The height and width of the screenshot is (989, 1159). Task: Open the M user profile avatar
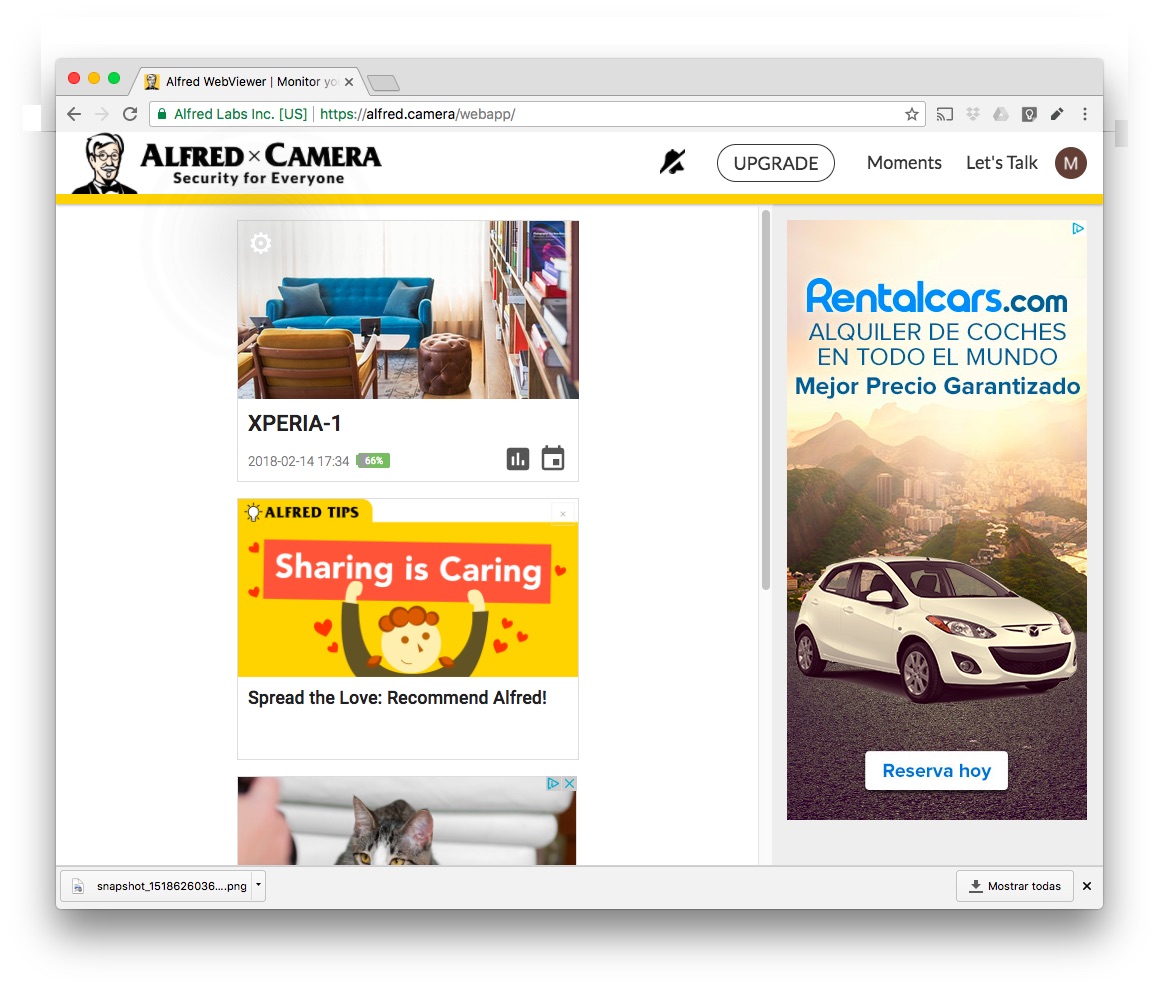(x=1070, y=163)
